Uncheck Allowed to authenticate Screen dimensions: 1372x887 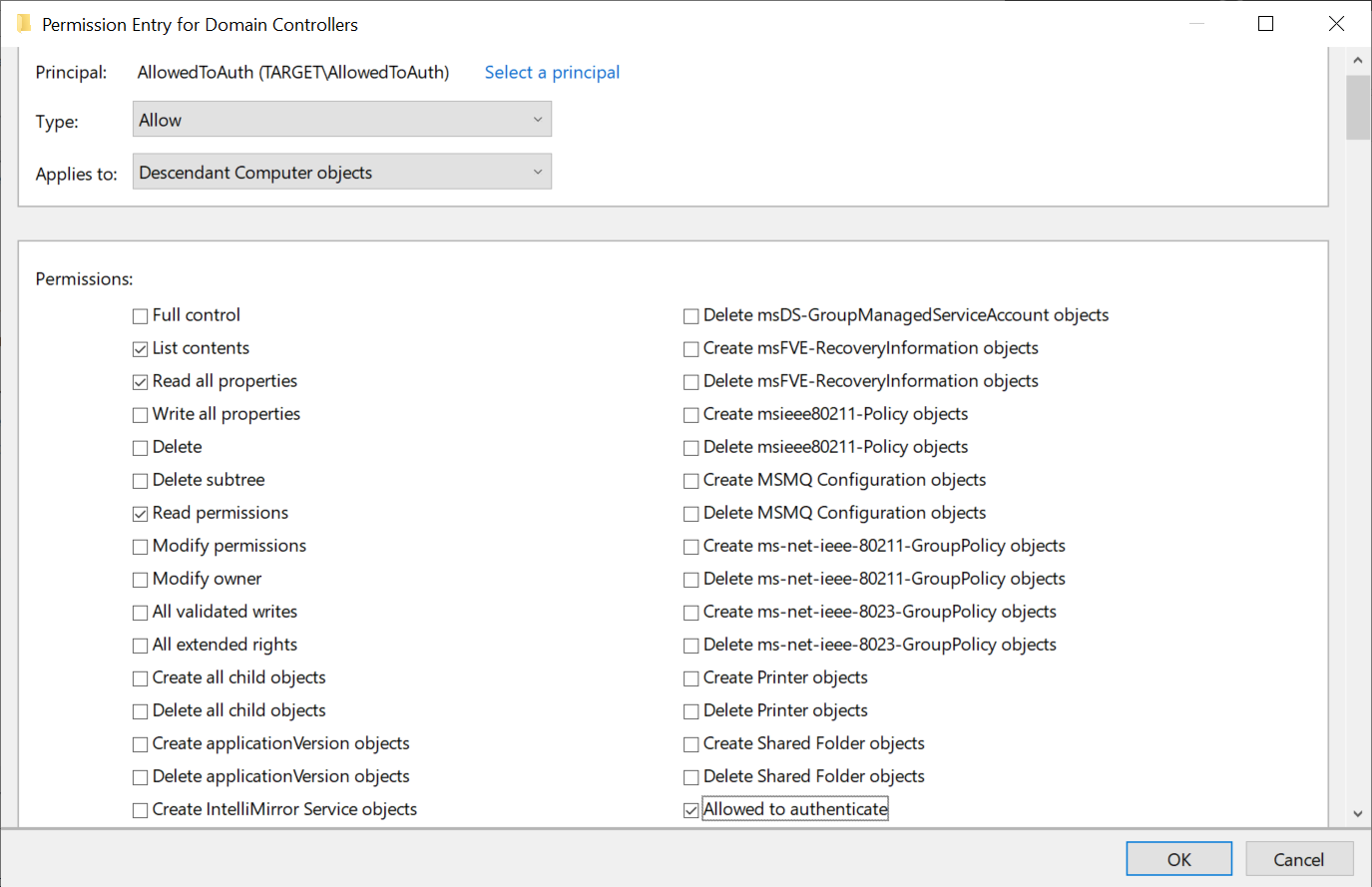[691, 810]
